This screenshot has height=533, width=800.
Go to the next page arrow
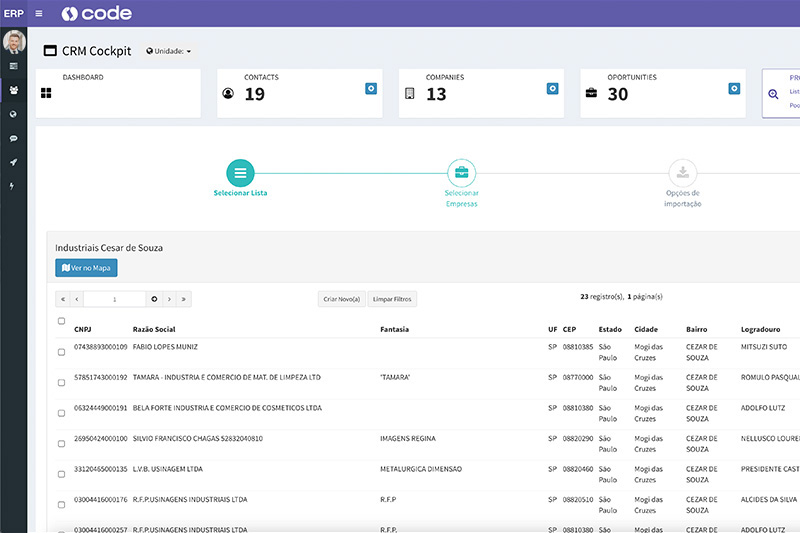169,299
